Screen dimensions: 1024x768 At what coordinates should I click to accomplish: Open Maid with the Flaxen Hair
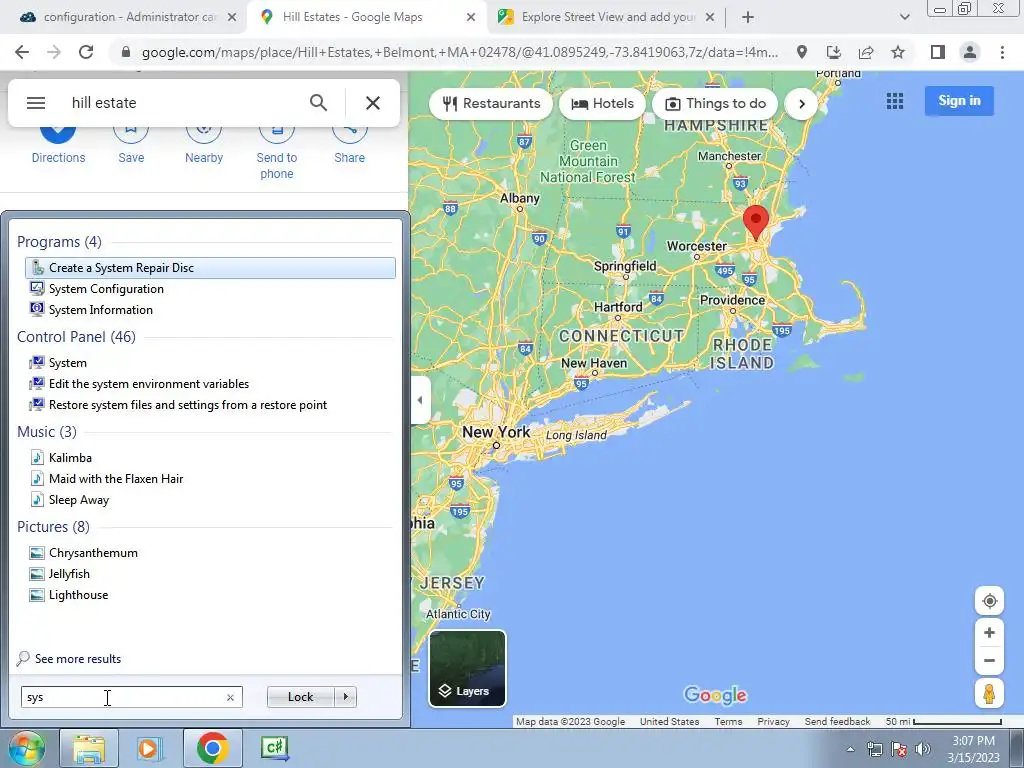point(210,479)
